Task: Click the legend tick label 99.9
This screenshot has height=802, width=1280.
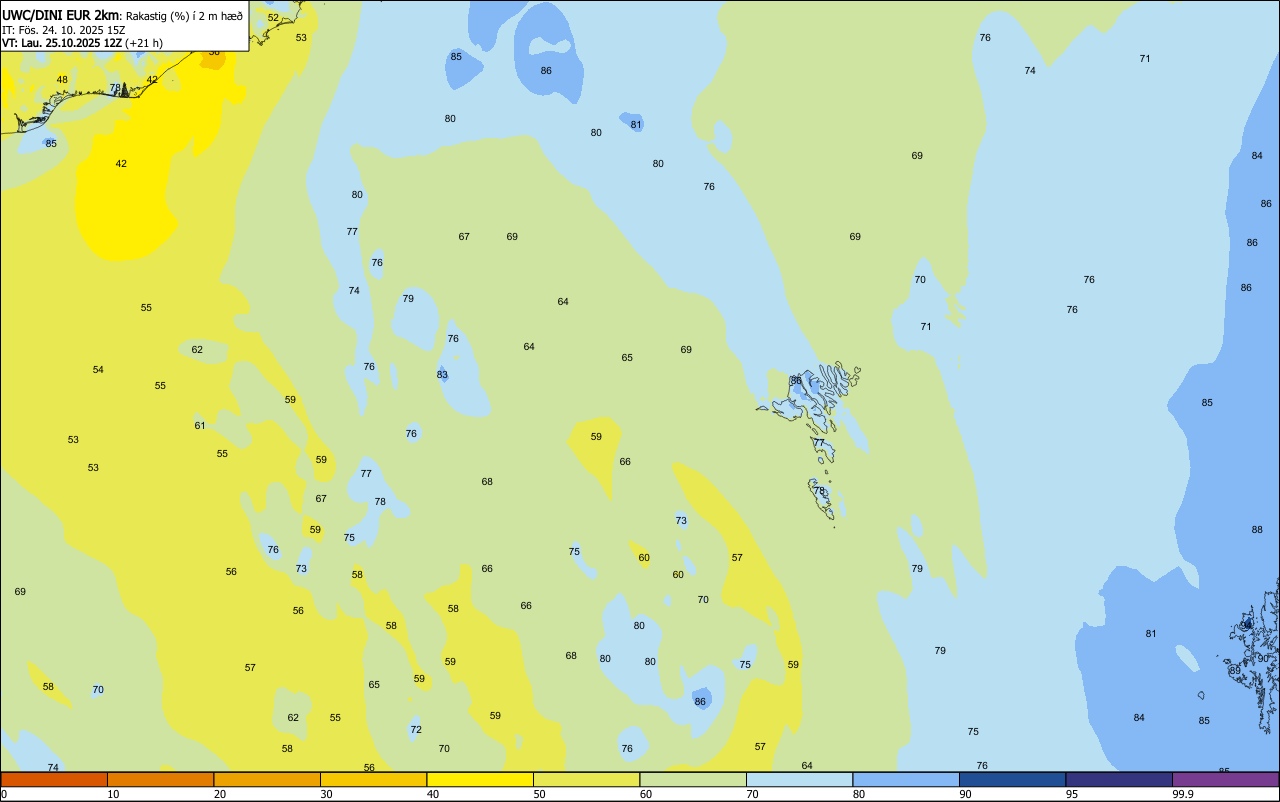Action: 1183,794
